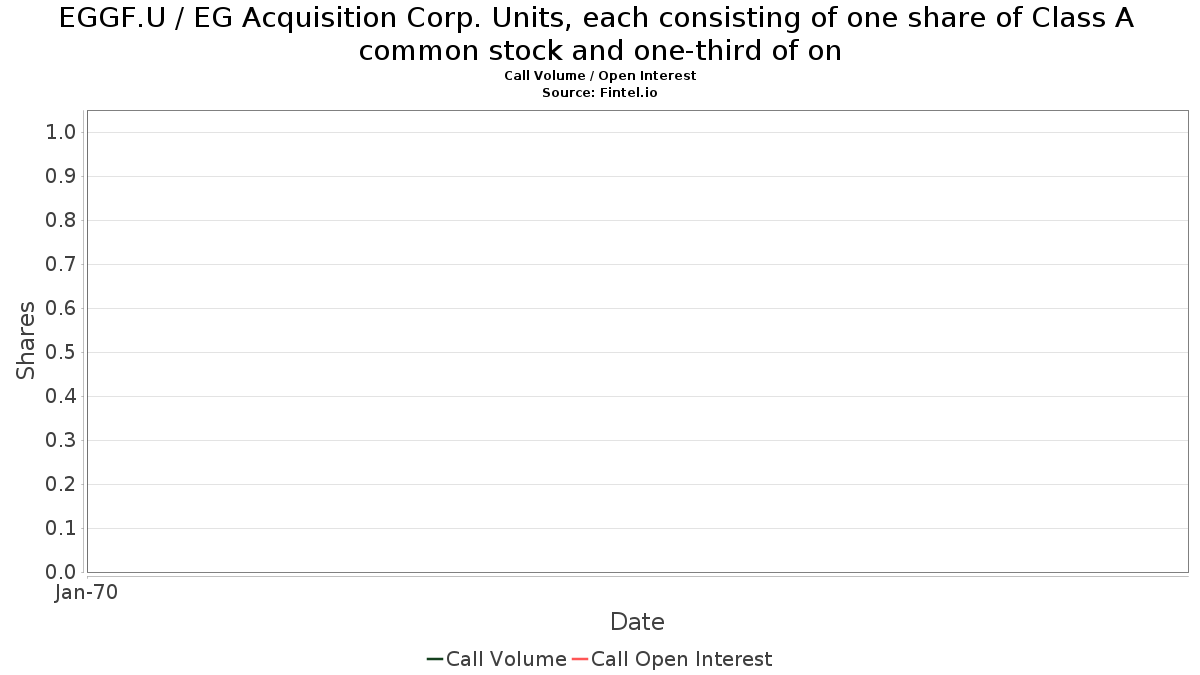The width and height of the screenshot is (1200, 675).
Task: Click the 0.1 y-axis tick label
Action: tap(61, 528)
